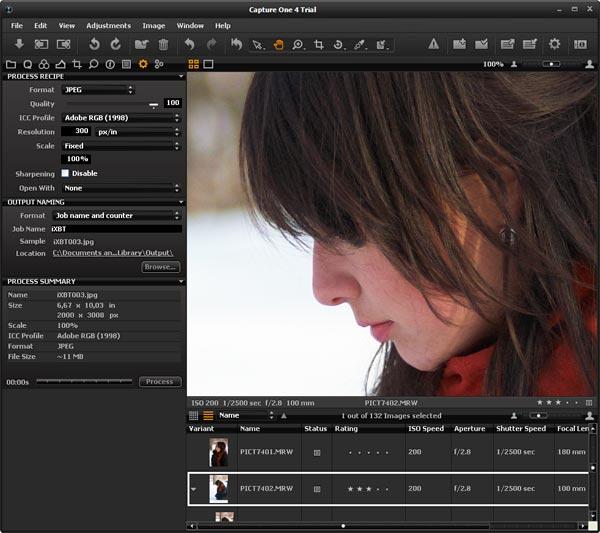Set star rating for PICT7402.MRW row
The height and width of the screenshot is (533, 600).
368,489
